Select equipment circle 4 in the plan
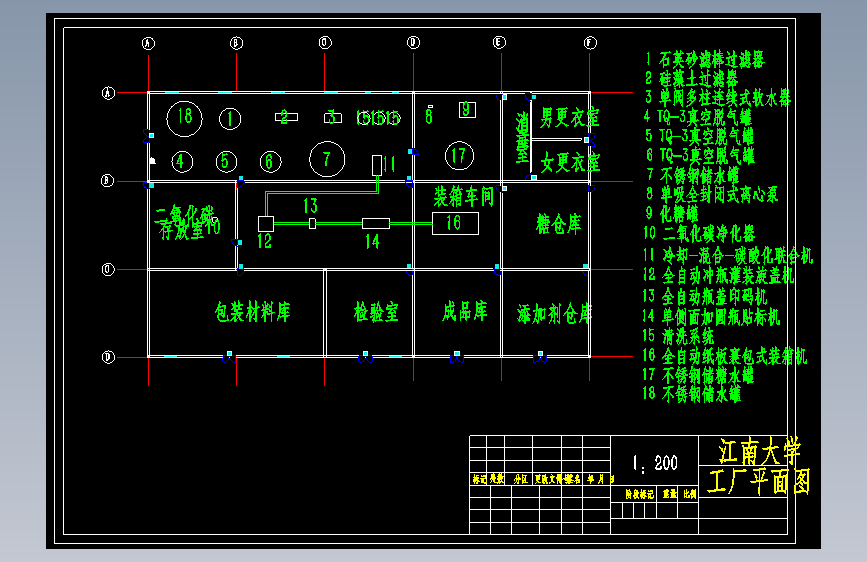The height and width of the screenshot is (562, 867). coord(182,162)
